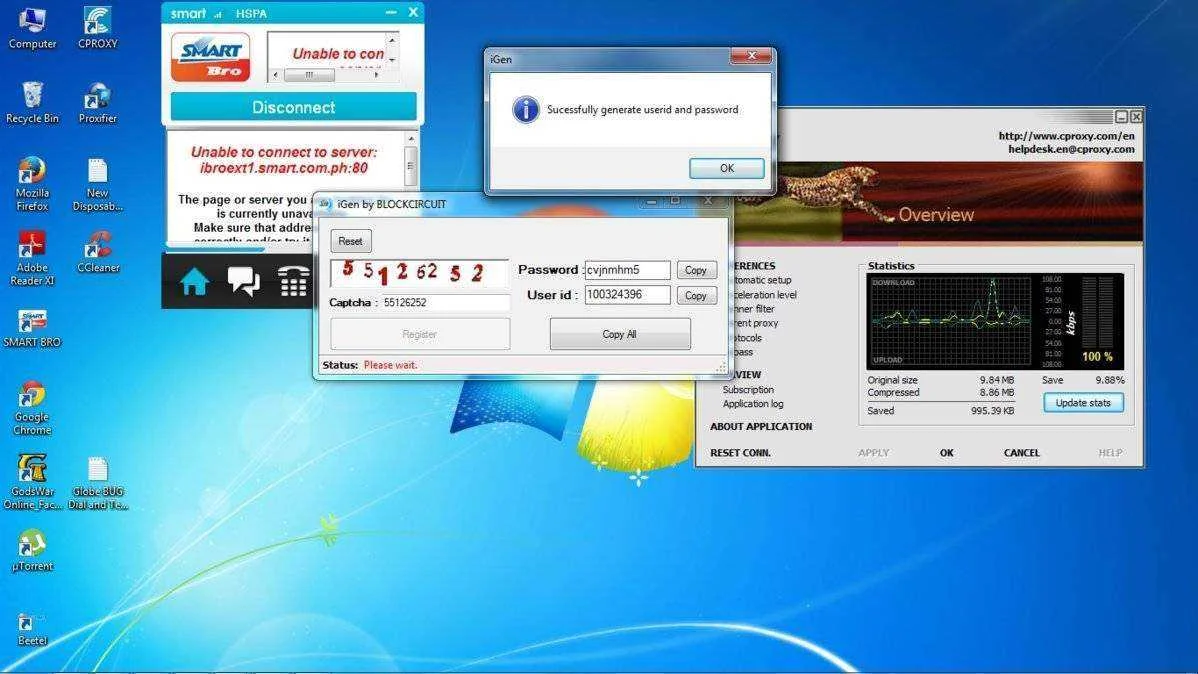The width and height of the screenshot is (1198, 674).
Task: Click the kbps level meter in CProxy
Action: (1098, 315)
